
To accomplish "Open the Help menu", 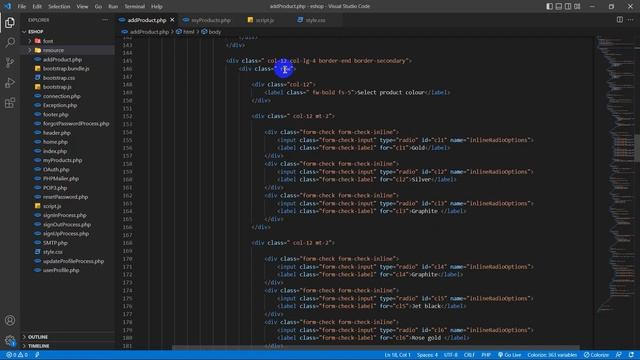I will pos(157,6).
